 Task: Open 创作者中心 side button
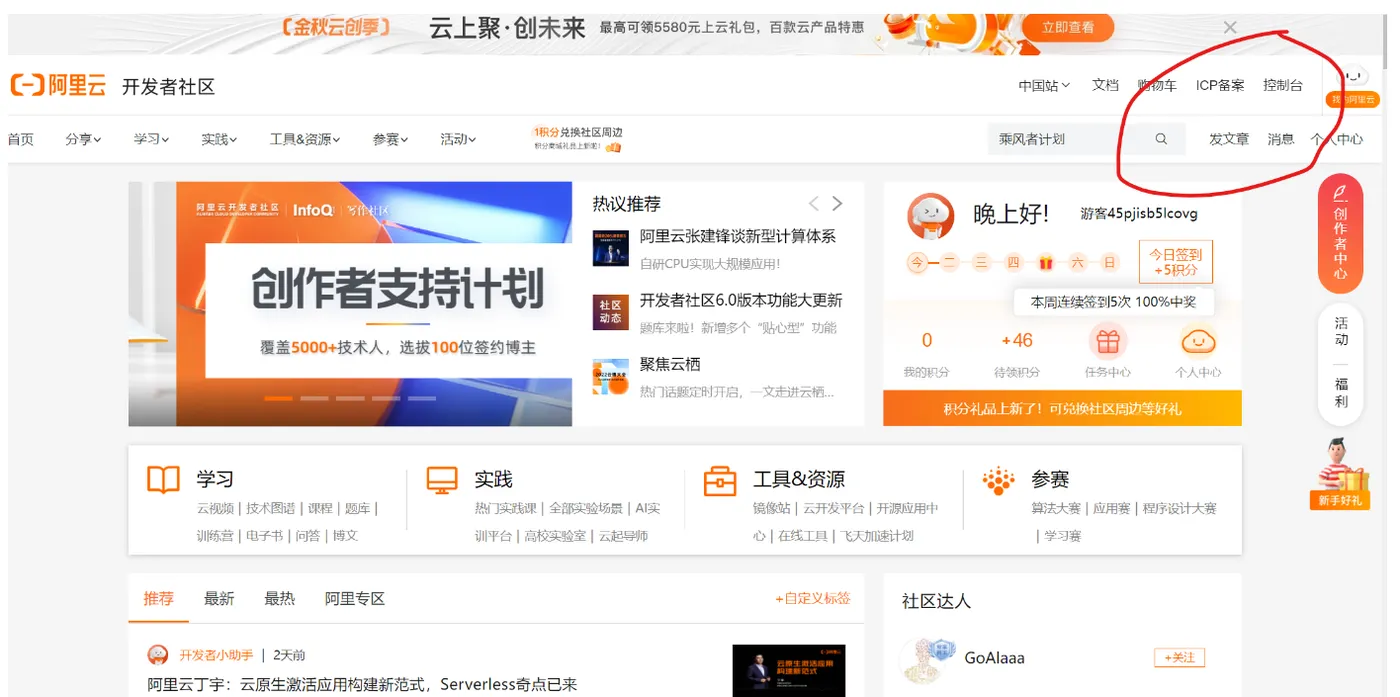tap(1340, 234)
